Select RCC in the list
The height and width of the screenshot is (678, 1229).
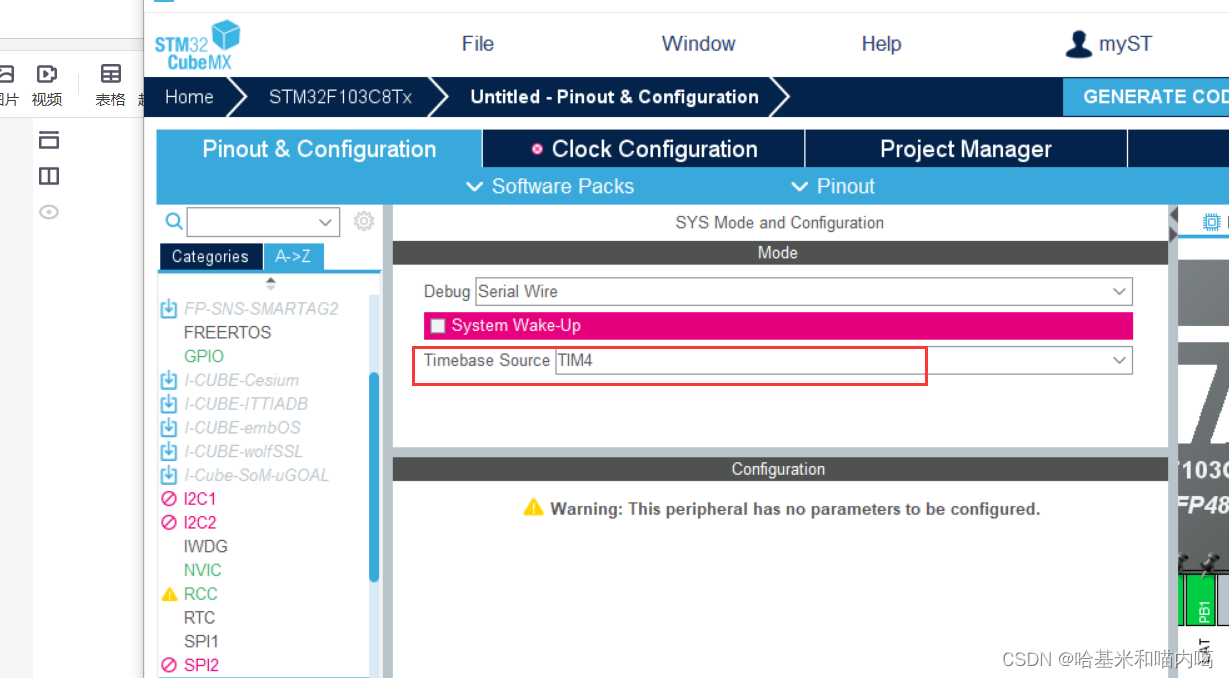point(200,594)
